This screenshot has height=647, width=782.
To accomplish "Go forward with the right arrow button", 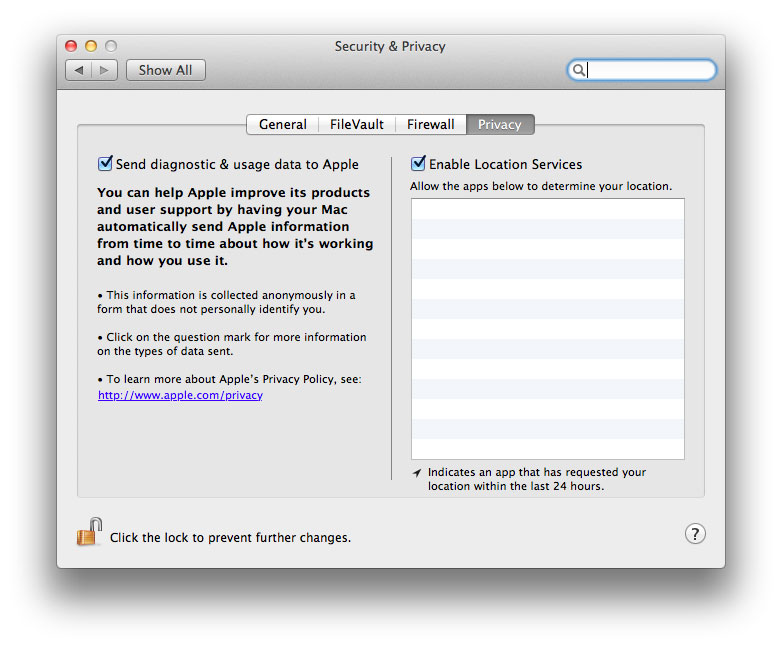I will coord(104,70).
